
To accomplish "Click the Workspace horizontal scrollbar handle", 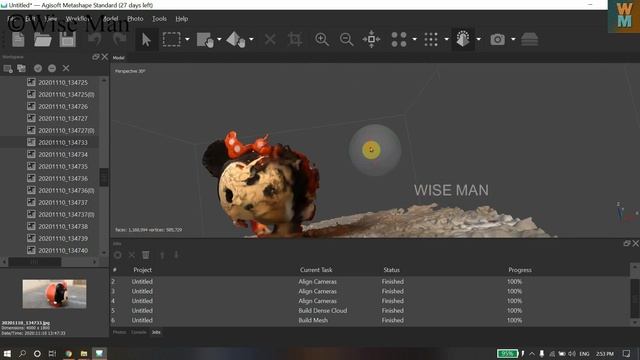I will pyautogui.click(x=35, y=262).
